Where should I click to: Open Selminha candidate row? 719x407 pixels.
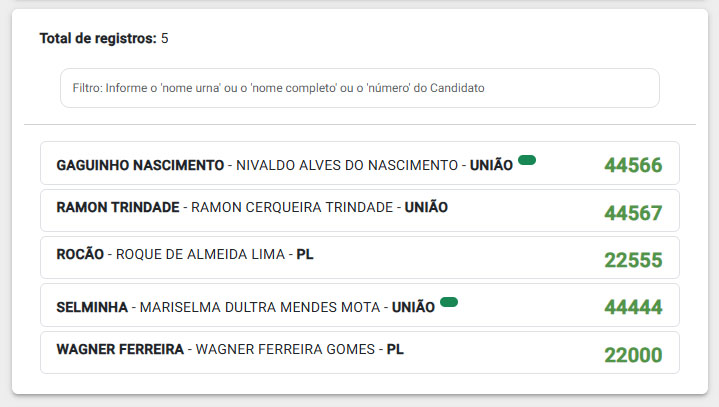click(x=360, y=305)
